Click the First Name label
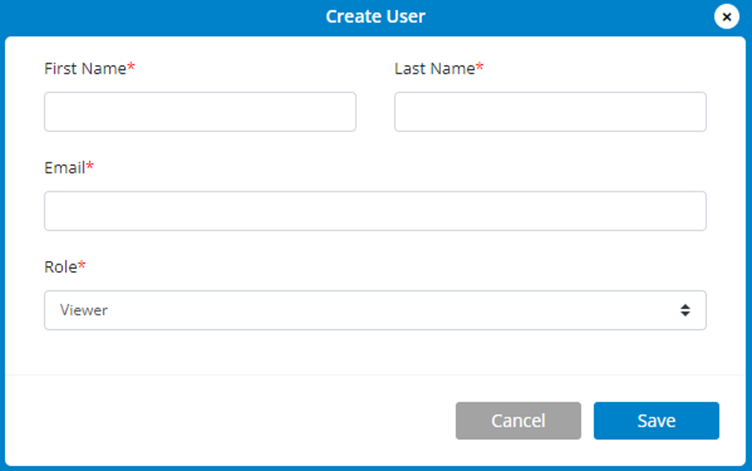The image size is (752, 471). 85,69
